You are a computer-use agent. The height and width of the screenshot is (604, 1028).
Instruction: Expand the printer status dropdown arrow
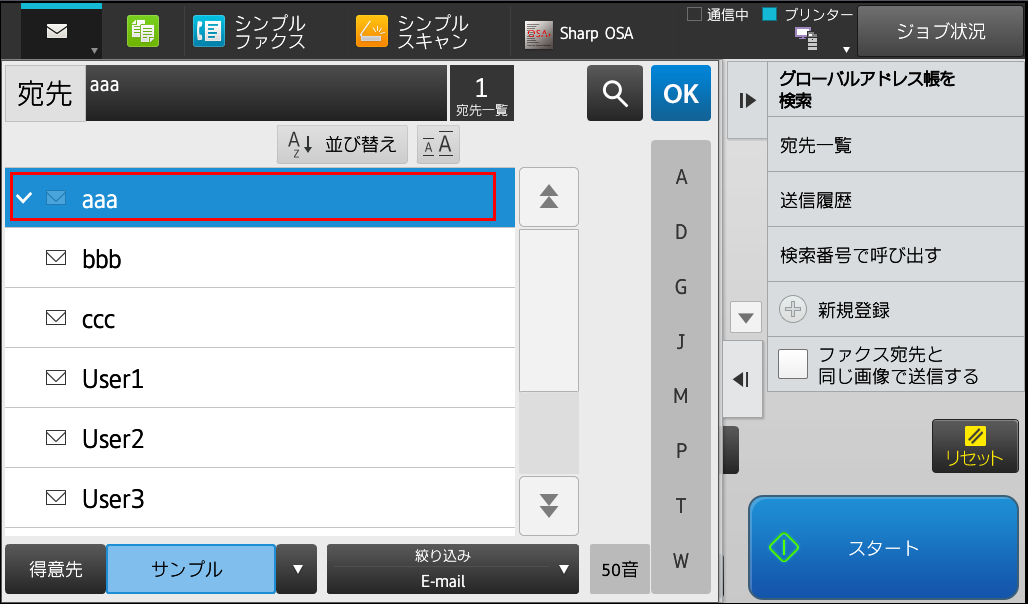(x=846, y=50)
